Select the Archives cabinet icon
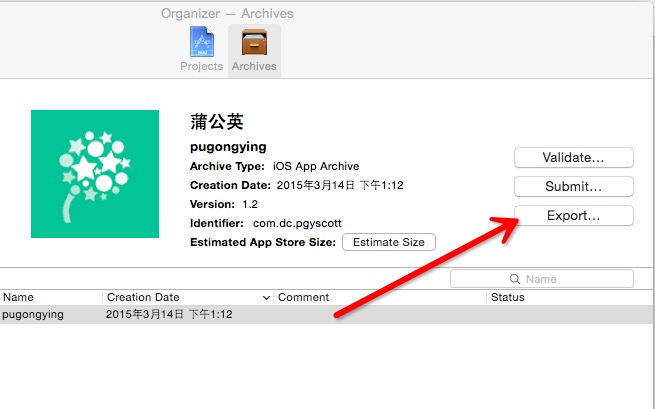 254,42
